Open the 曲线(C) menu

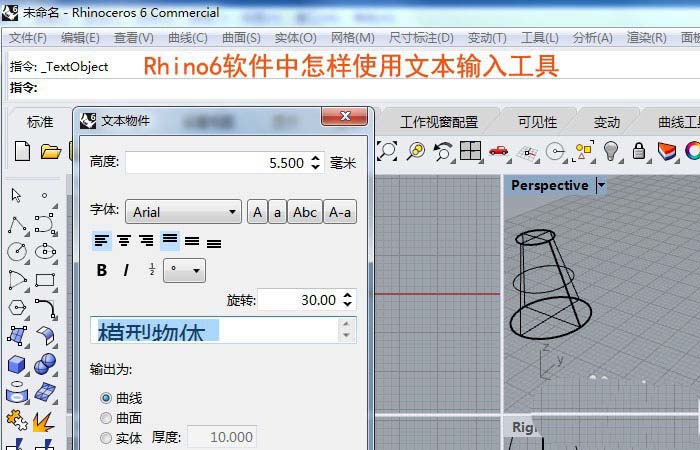[188, 38]
